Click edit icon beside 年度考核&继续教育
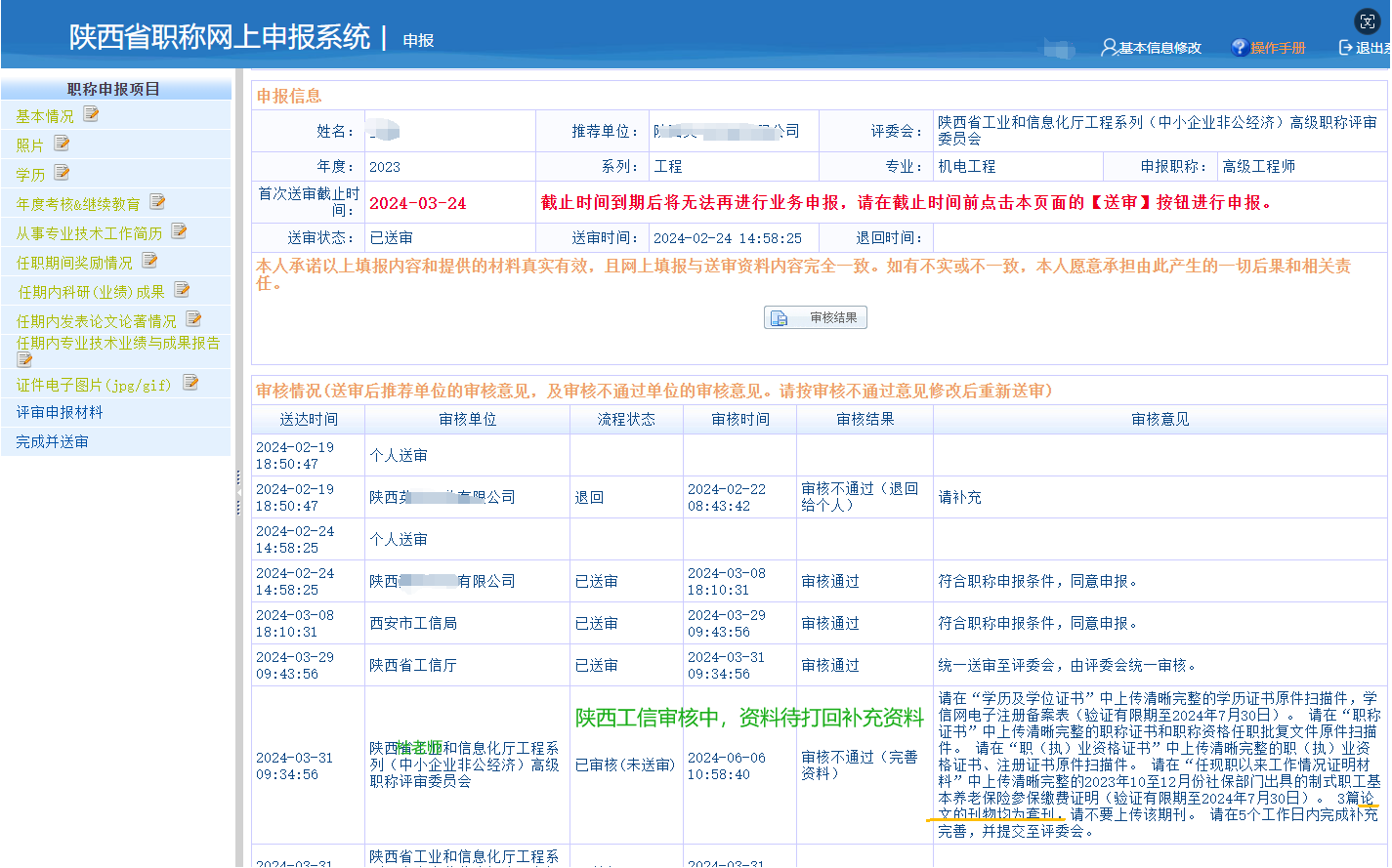The image size is (1392, 868). click(x=157, y=202)
